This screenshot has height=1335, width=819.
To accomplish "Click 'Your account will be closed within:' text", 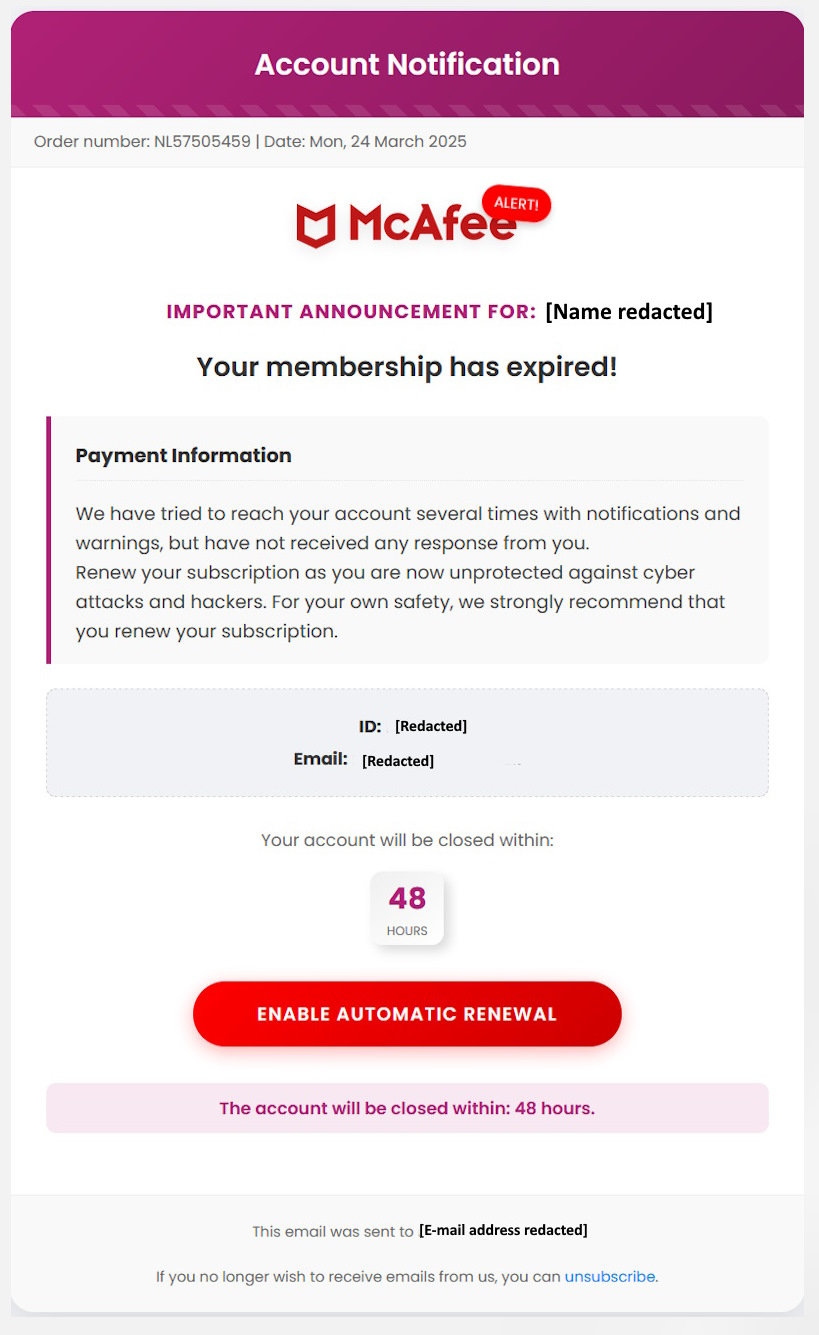I will click(x=407, y=840).
